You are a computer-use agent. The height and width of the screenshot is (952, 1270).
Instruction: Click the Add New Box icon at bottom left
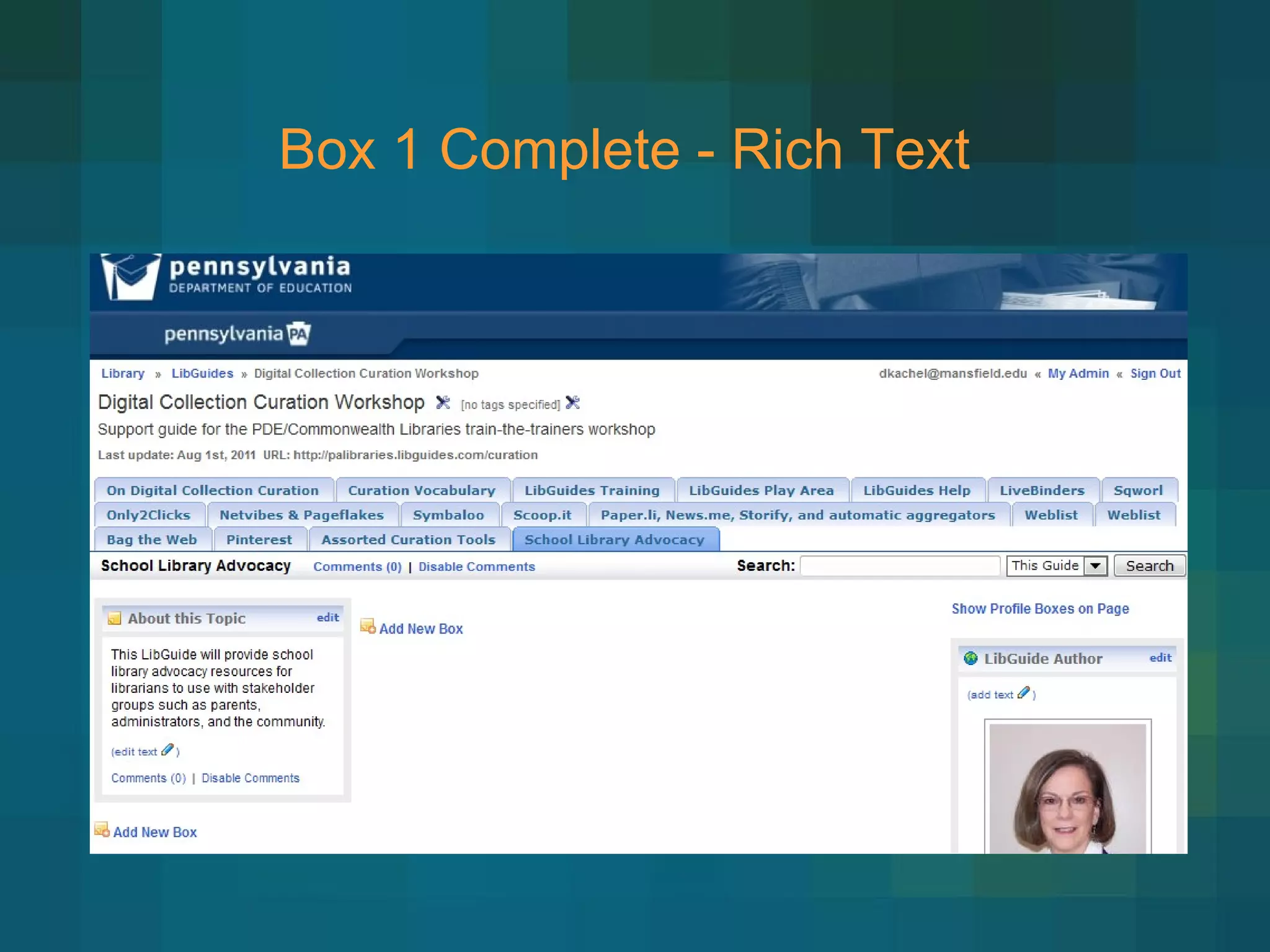(x=102, y=830)
